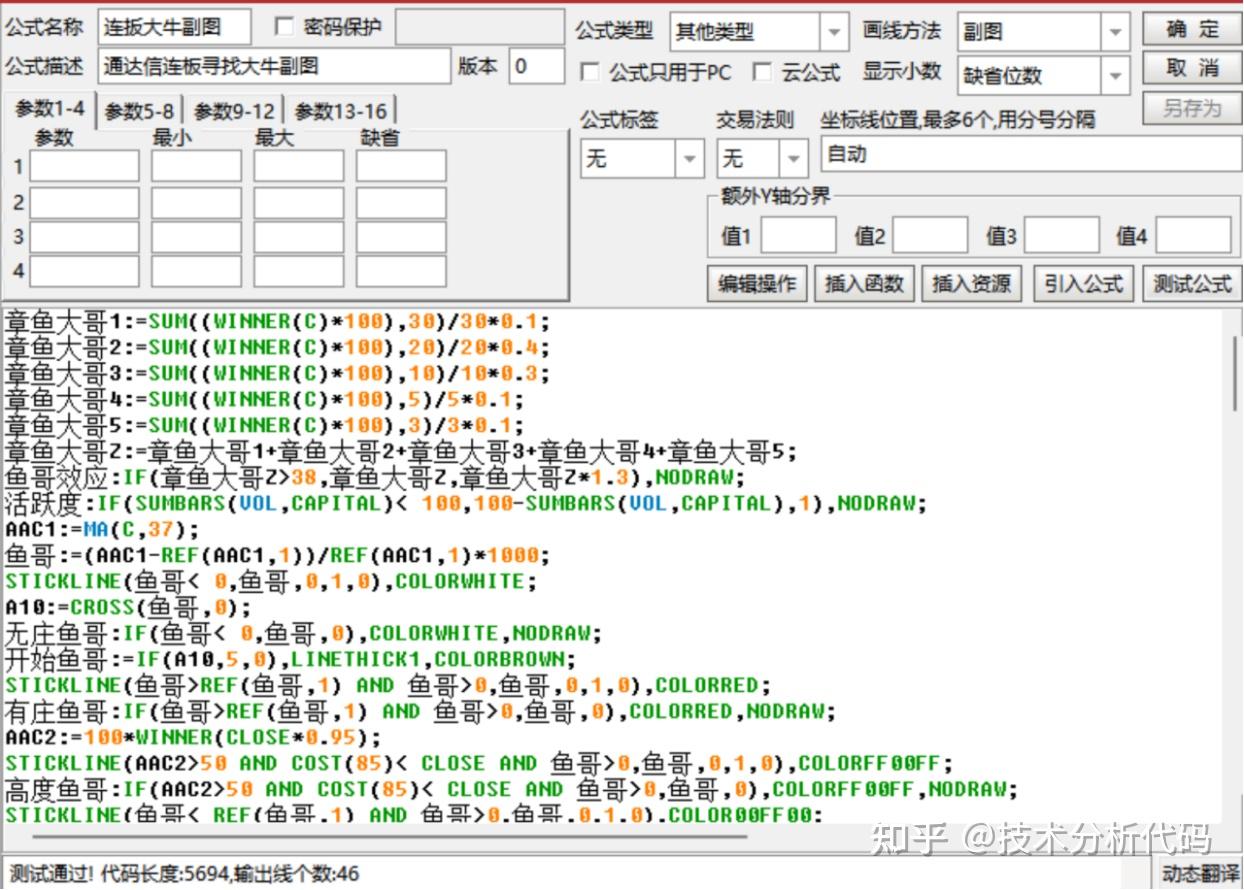
Task: Click the 值3 input box
Action: [x=1062, y=236]
